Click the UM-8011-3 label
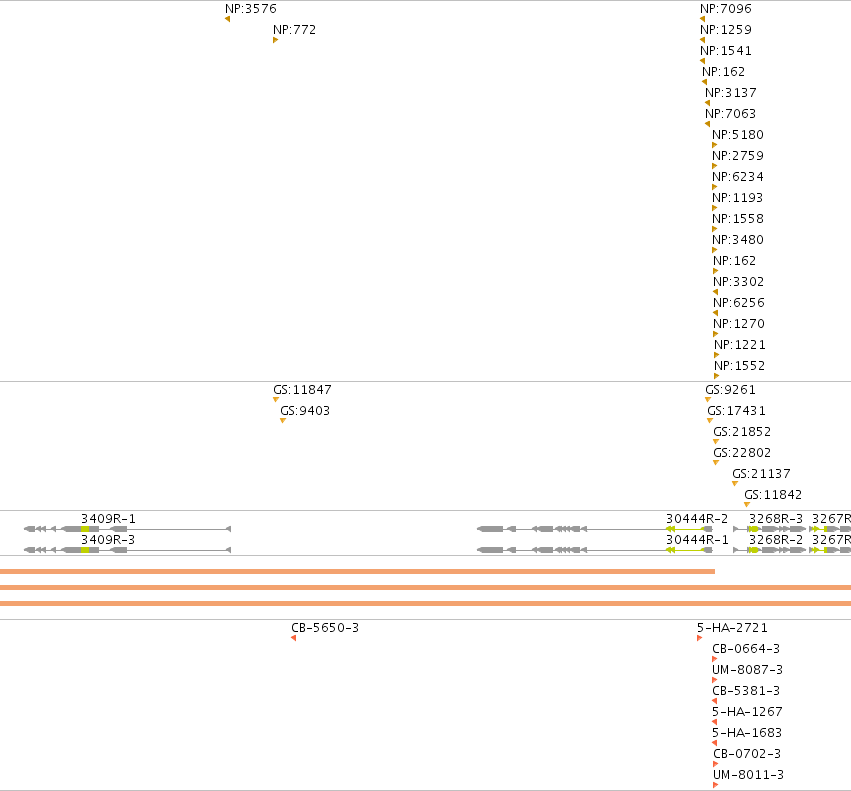 click(748, 775)
